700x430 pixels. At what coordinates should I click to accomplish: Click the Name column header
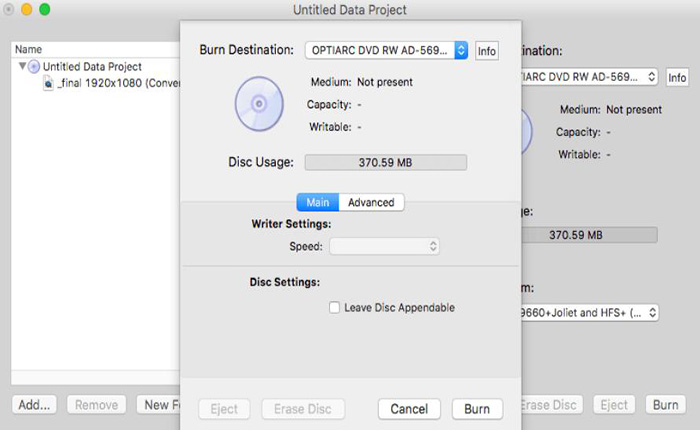96,49
